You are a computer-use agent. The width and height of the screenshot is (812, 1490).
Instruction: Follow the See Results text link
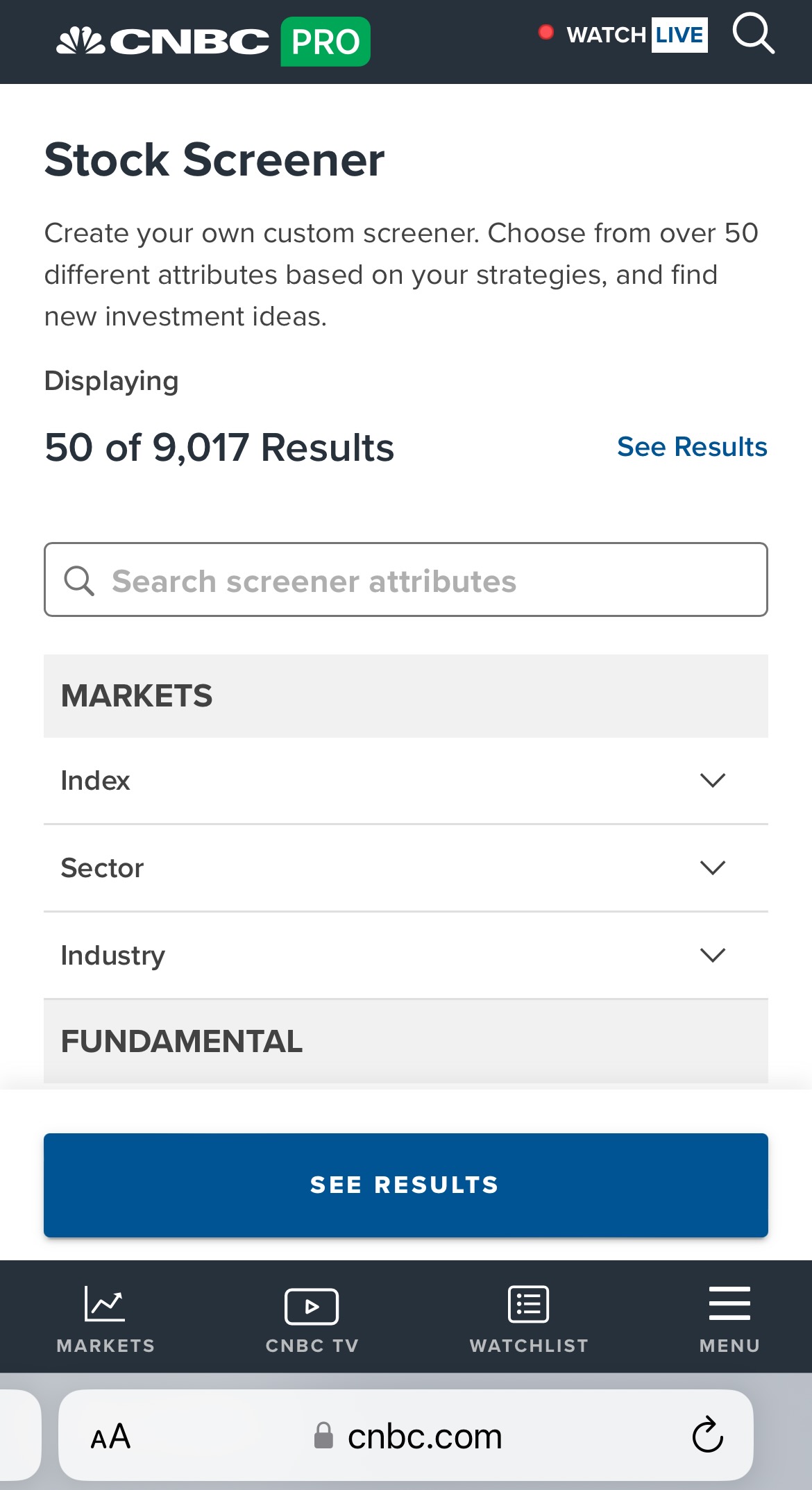pos(692,447)
